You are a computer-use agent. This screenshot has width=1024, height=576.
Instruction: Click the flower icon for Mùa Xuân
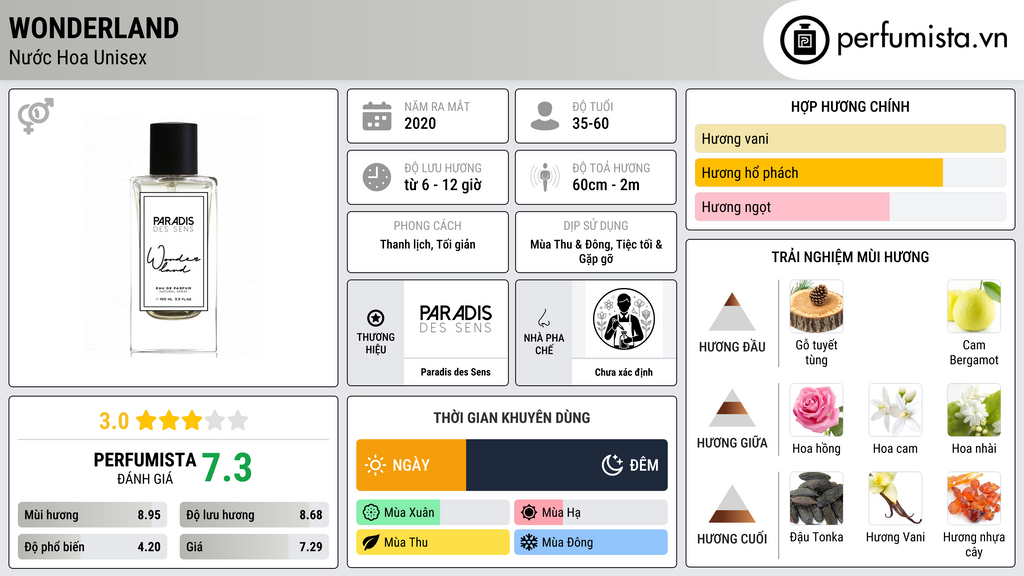(371, 513)
